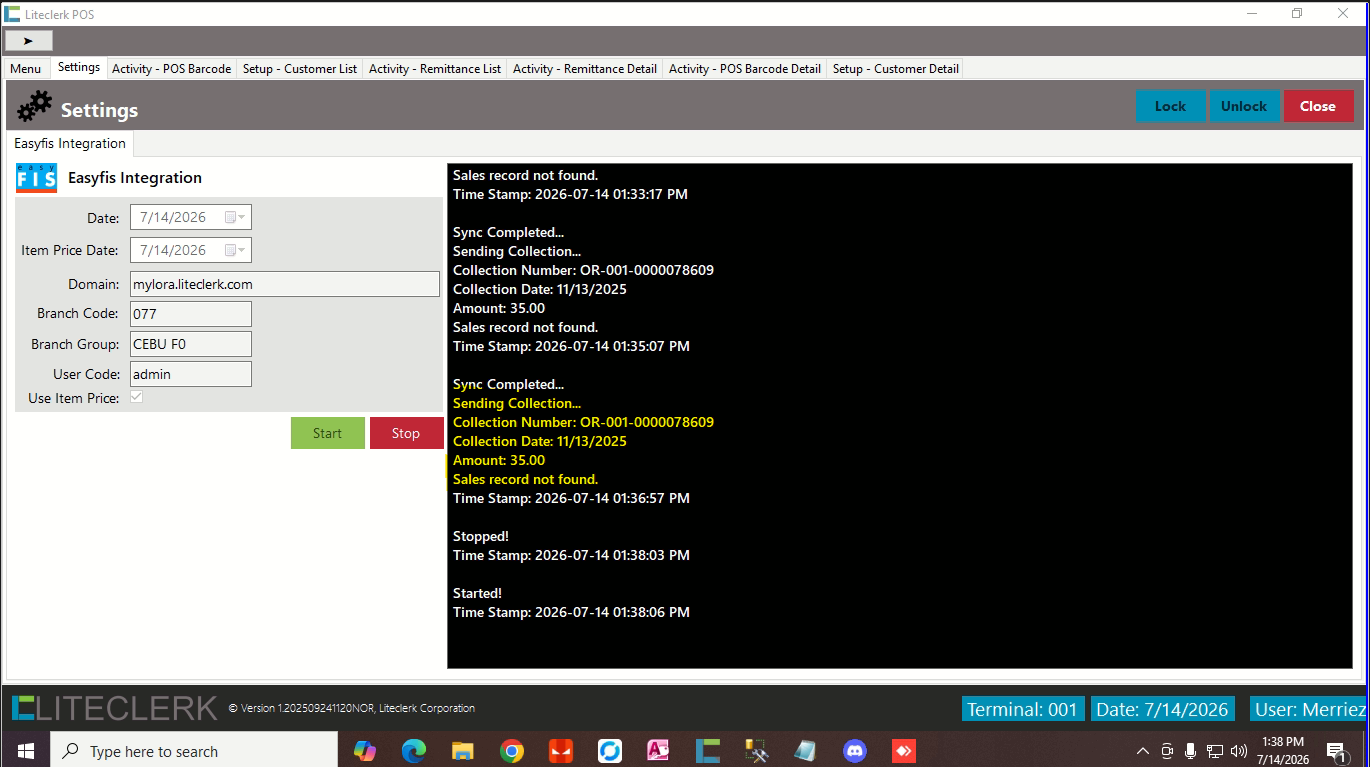Click the microphone tray icon

coord(1191,751)
